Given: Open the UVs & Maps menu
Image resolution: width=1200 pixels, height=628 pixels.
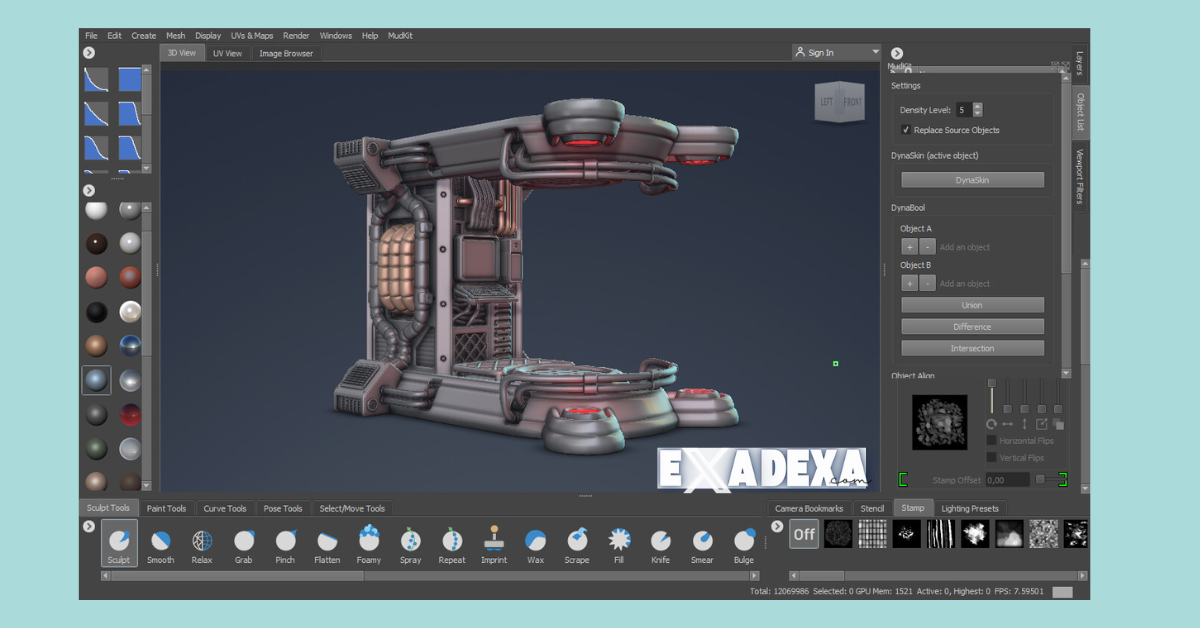Looking at the screenshot, I should click(x=252, y=35).
